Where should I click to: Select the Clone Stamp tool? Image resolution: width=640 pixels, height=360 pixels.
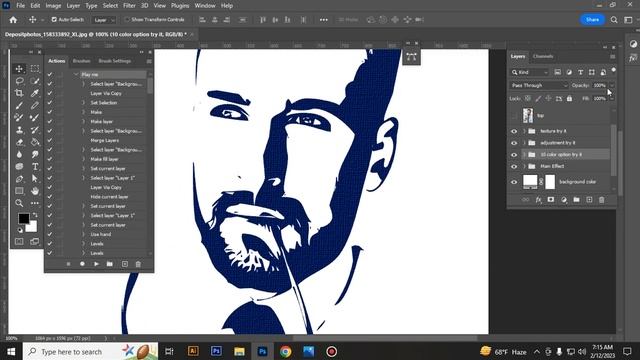[19, 130]
